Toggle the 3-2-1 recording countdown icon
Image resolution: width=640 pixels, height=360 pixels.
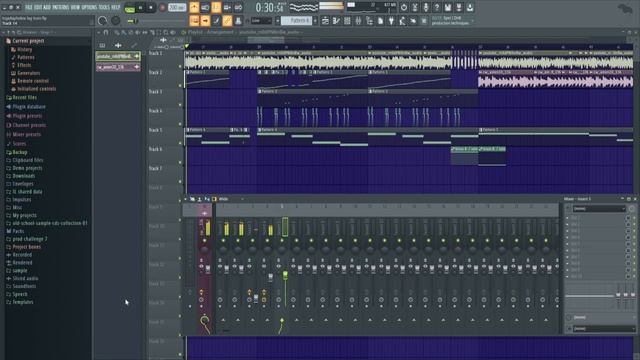click(x=216, y=7)
